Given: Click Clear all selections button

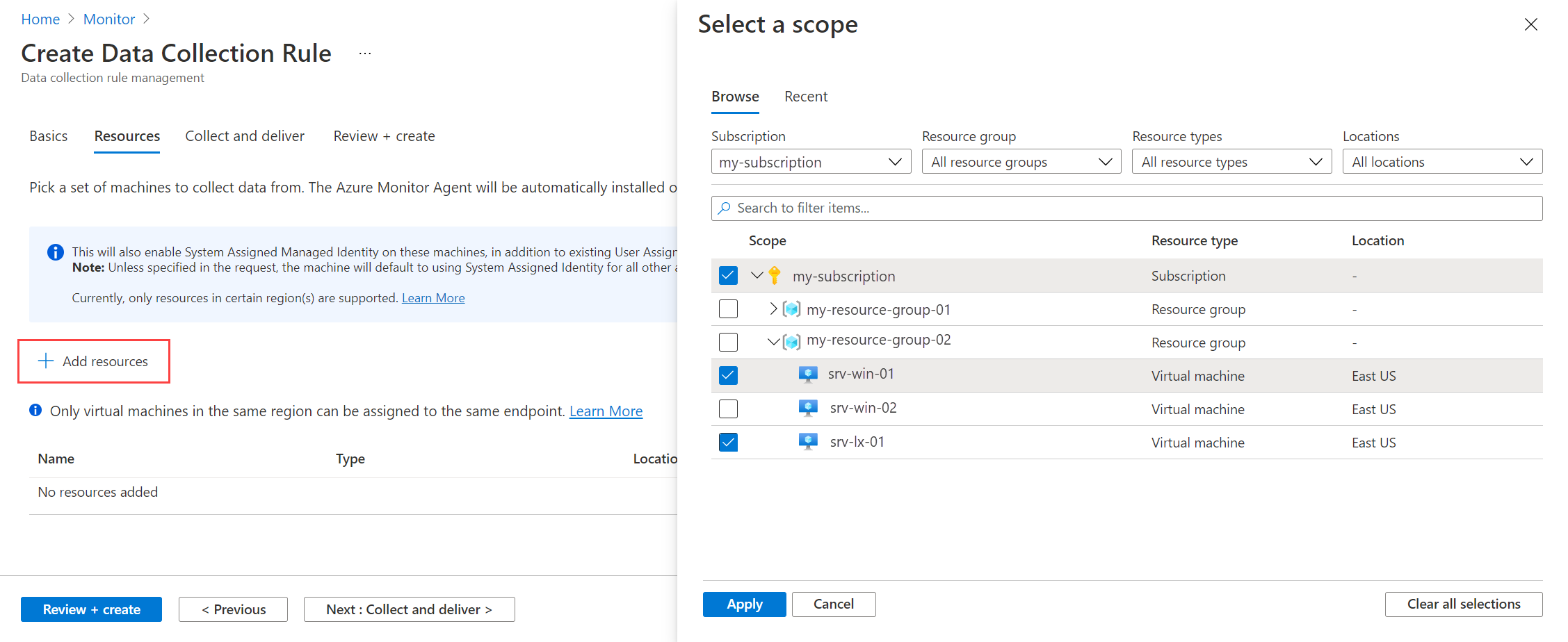Looking at the screenshot, I should click(x=1463, y=604).
